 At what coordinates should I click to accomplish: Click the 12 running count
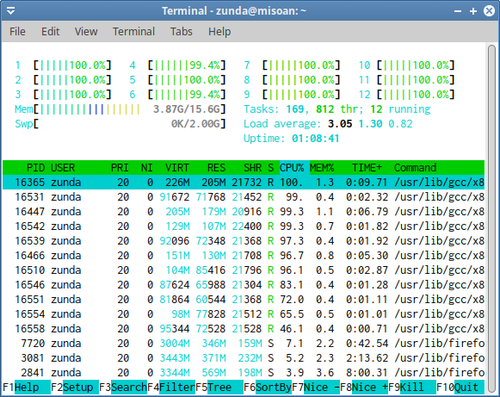[x=400, y=109]
